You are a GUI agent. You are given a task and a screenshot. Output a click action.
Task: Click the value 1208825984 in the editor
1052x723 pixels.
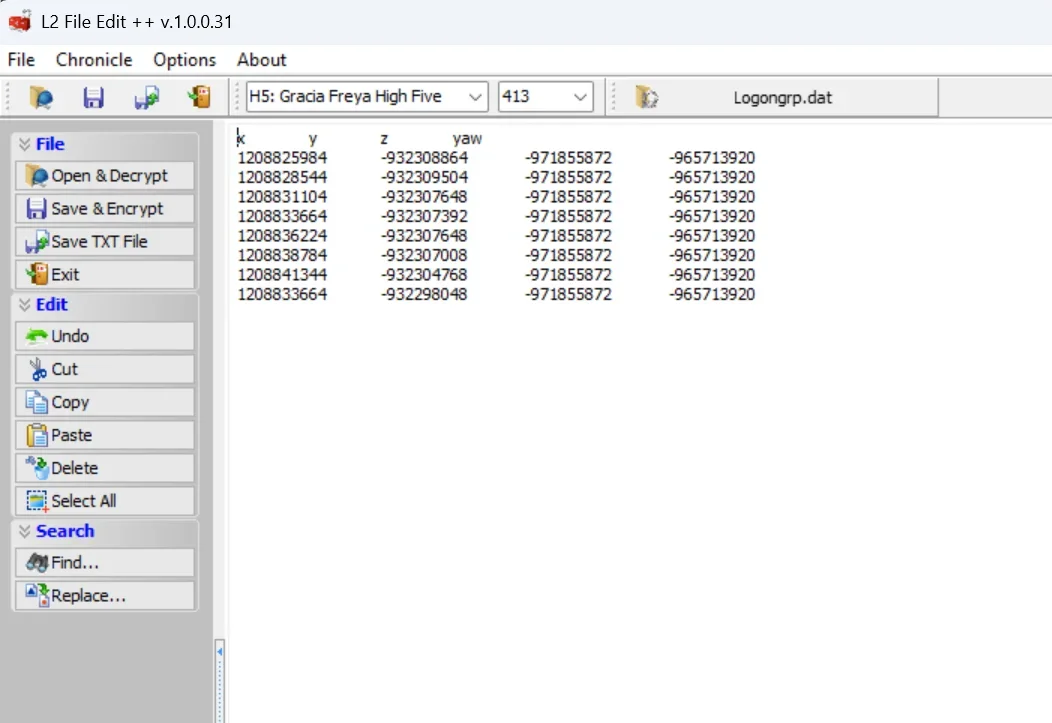coord(282,158)
